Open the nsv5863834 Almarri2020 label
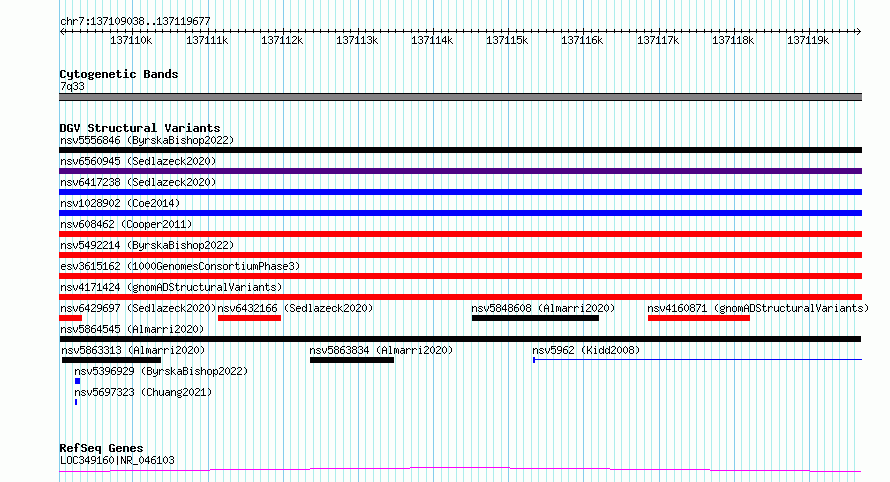This screenshot has width=890, height=482. (381, 350)
